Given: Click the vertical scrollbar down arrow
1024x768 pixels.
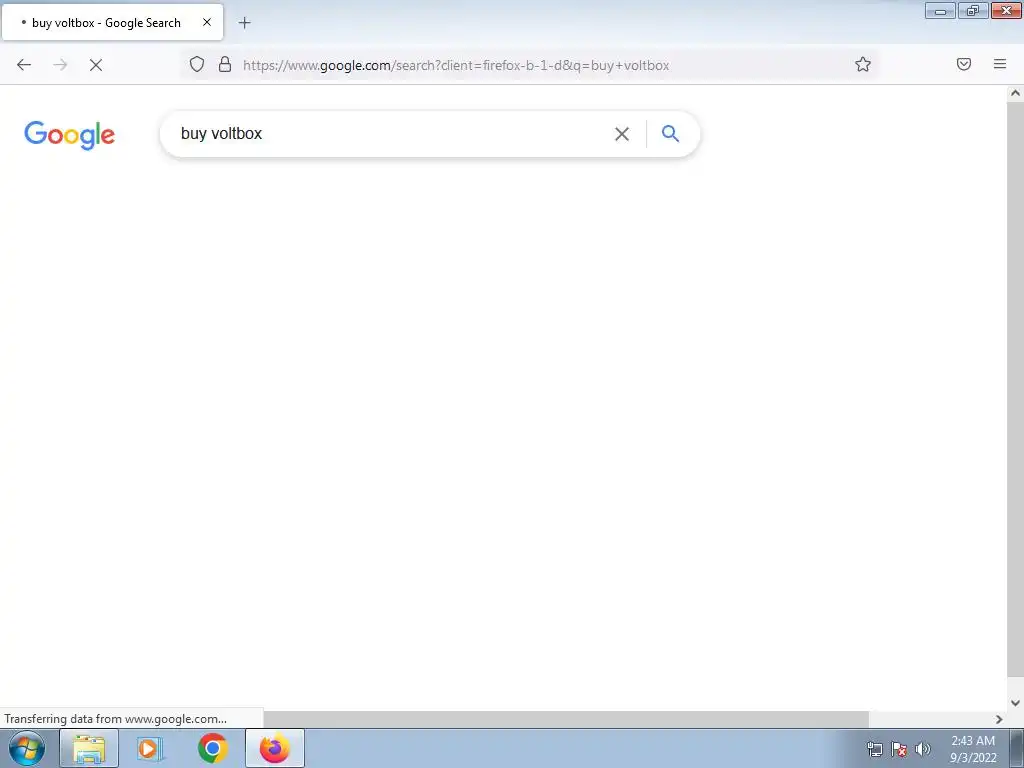Looking at the screenshot, I should pos(1015,703).
